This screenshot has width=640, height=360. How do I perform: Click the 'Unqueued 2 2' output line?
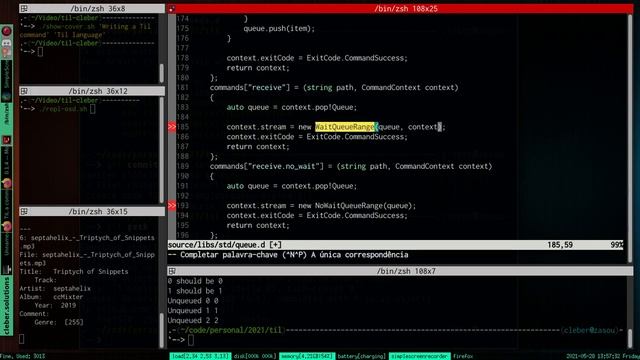click(193, 320)
